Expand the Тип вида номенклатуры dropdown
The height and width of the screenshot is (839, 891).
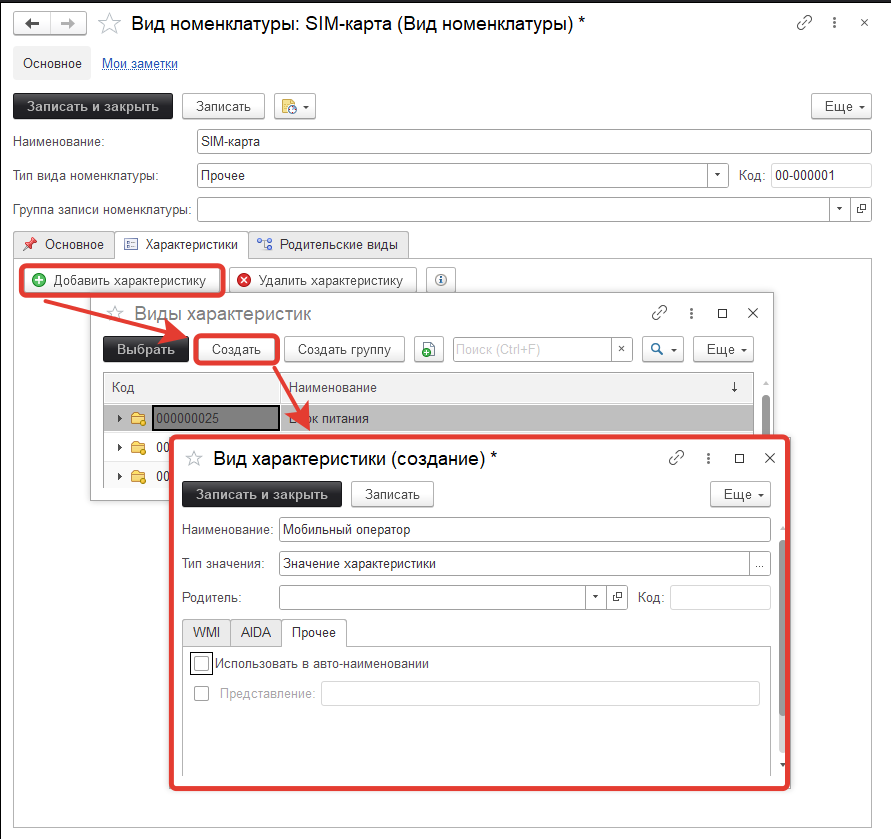pos(718,175)
